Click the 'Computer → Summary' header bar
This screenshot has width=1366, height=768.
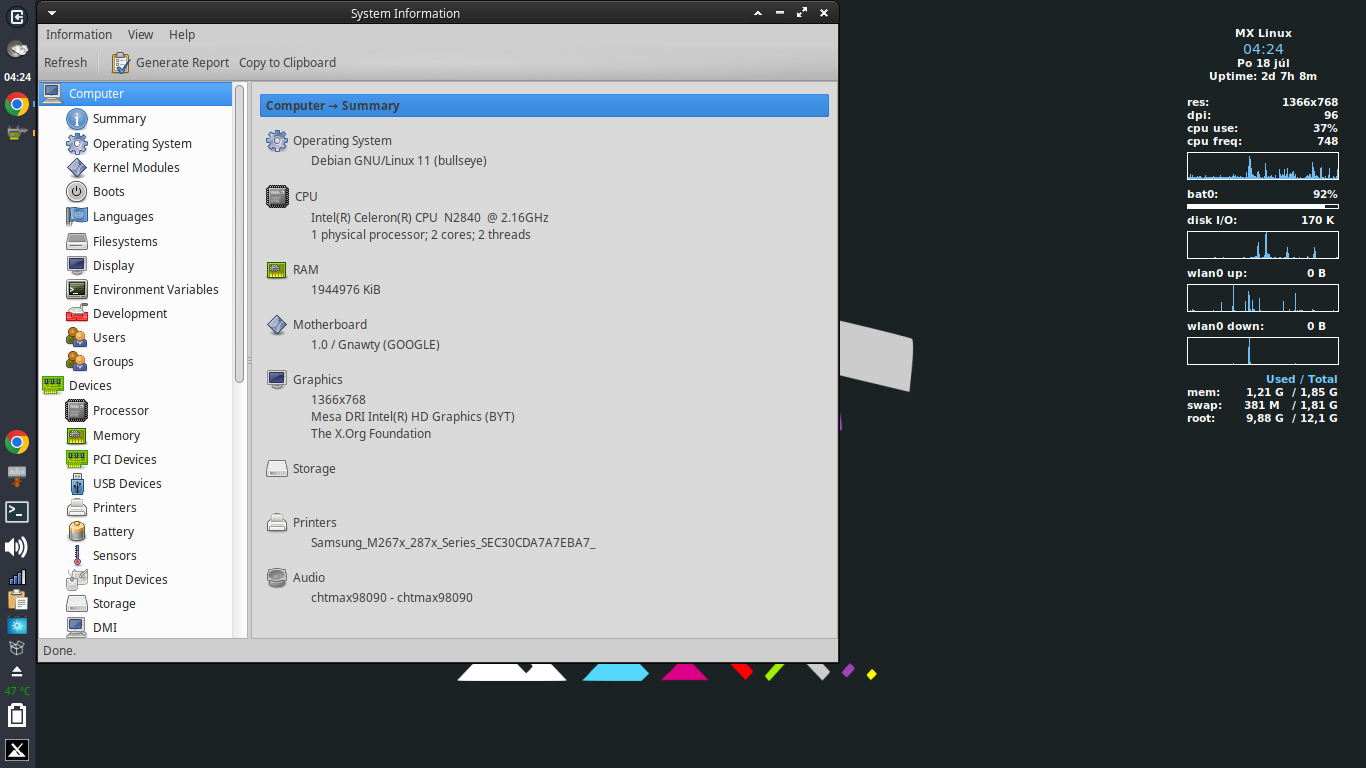pyautogui.click(x=544, y=105)
